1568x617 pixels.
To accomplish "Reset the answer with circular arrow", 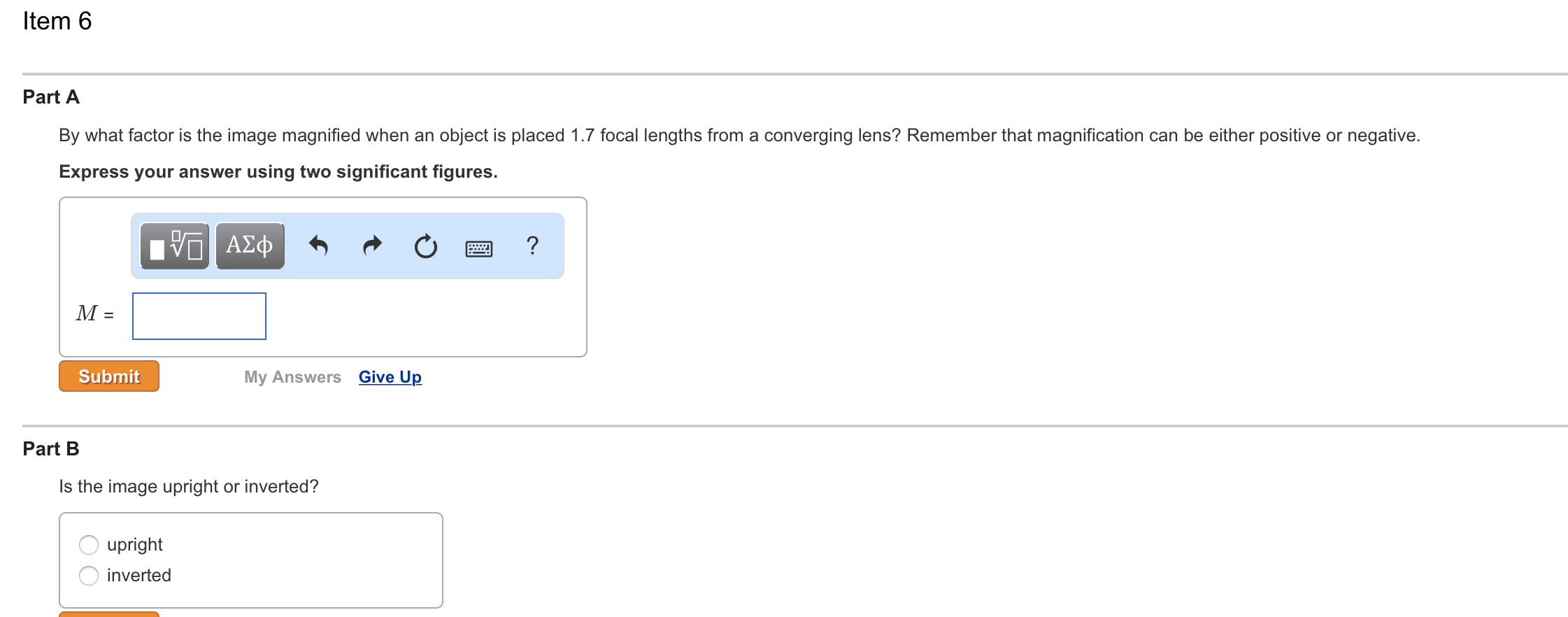I will (425, 246).
